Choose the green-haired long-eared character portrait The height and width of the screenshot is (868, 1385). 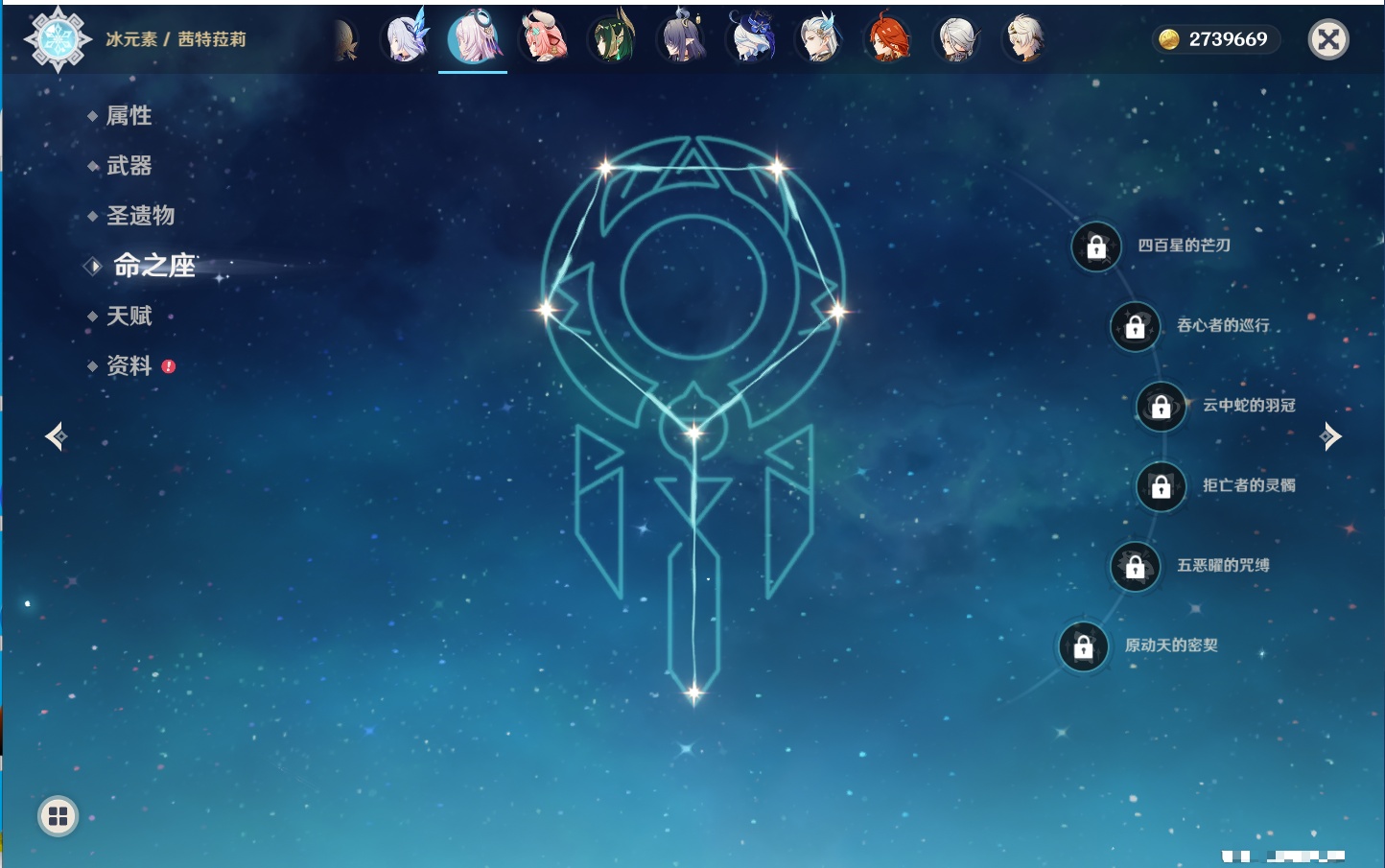coord(612,38)
